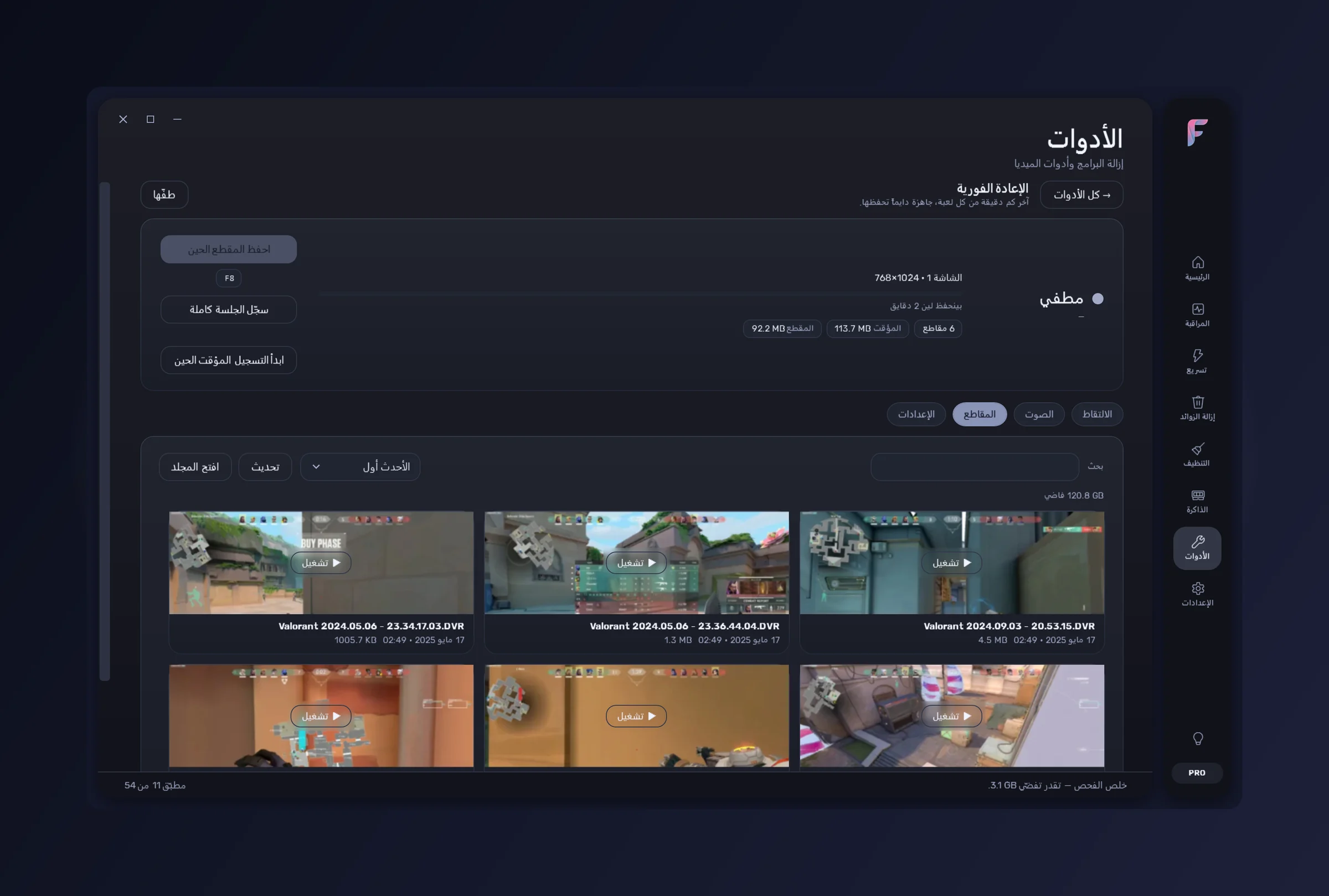Viewport: 1329px width, 896px height.
Task: Click the المقطع 92.2 MB chip
Action: point(782,328)
